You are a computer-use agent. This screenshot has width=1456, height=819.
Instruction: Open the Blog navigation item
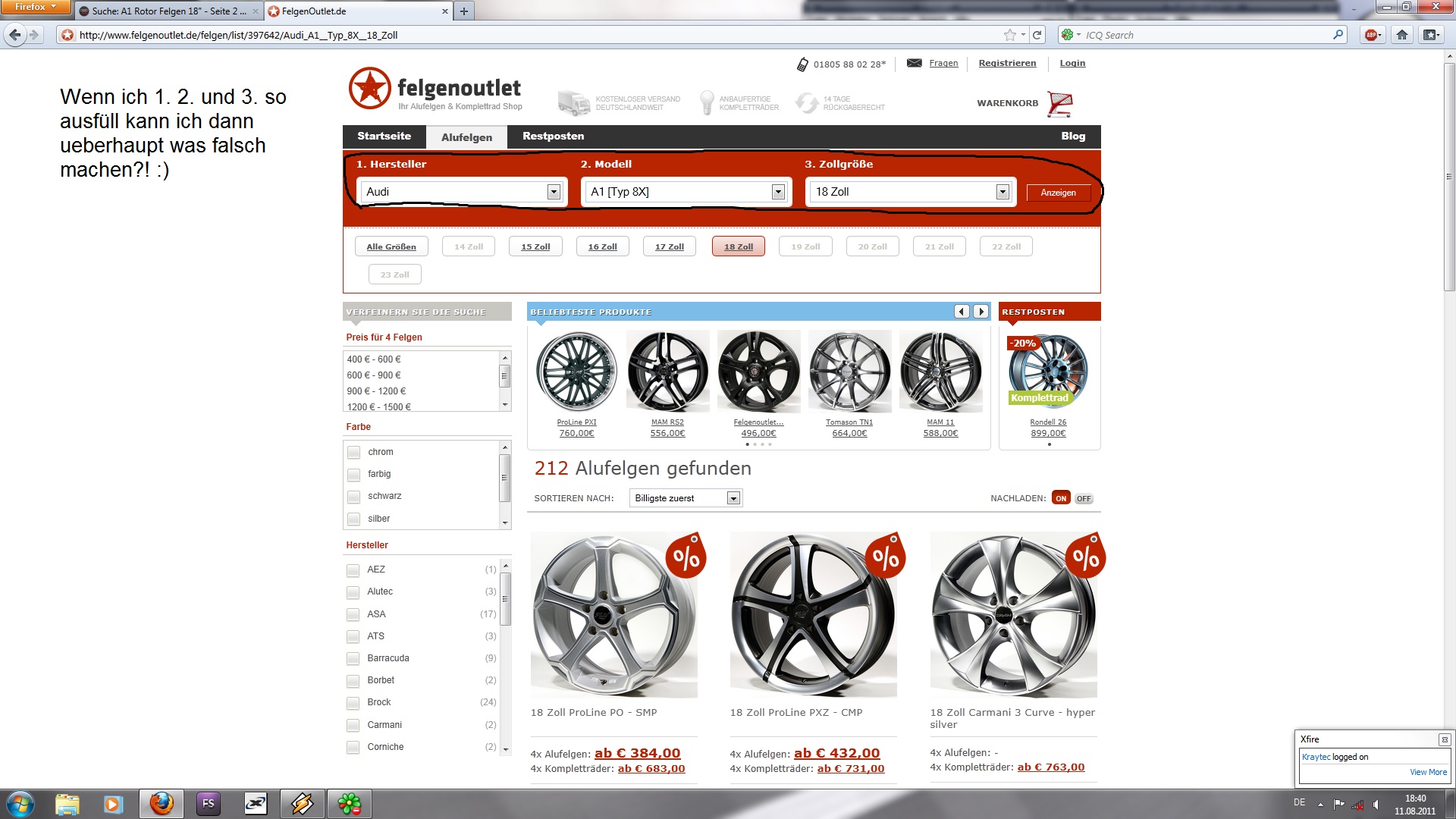click(x=1073, y=136)
